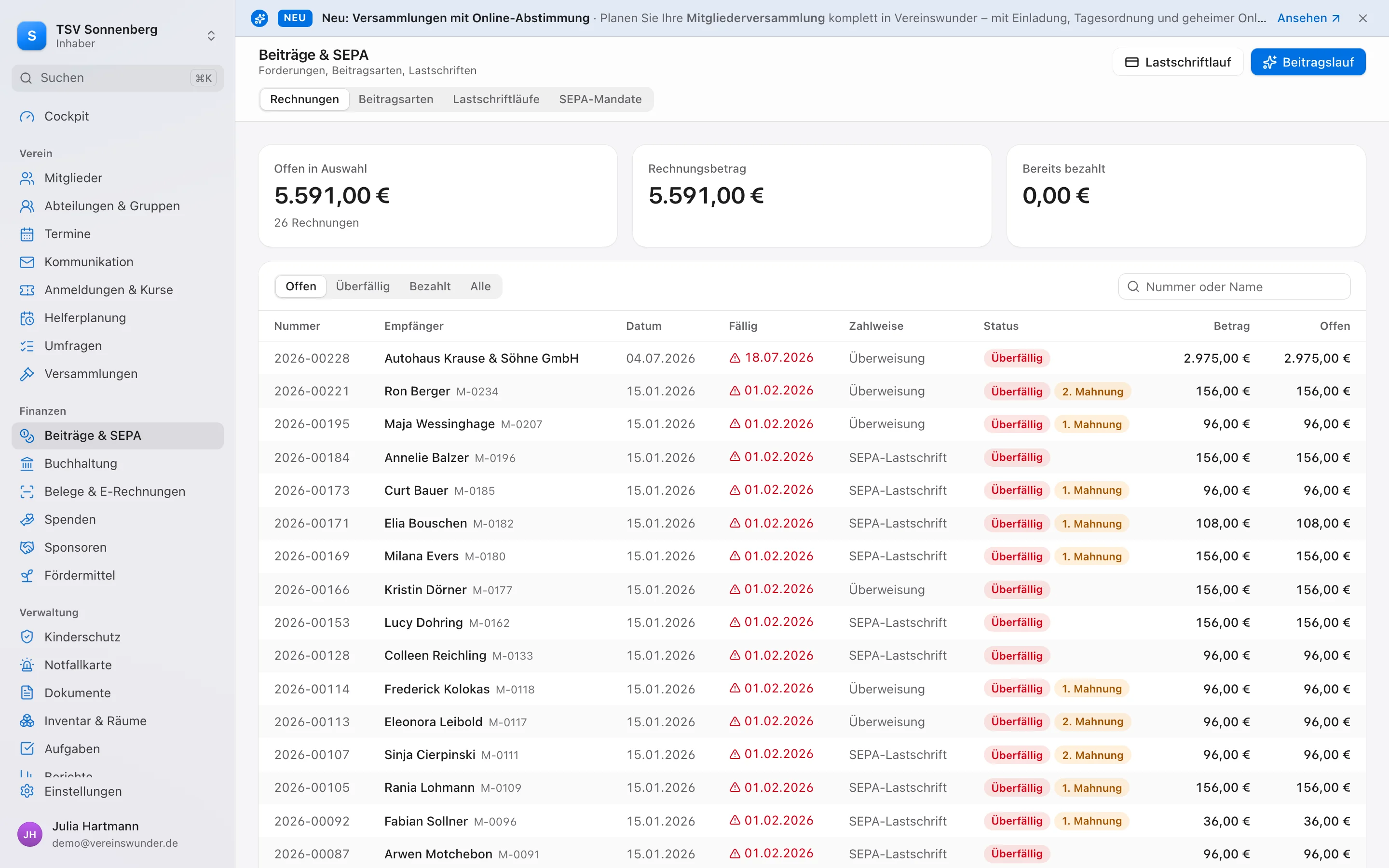Screen dimensions: 1389x868
Task: Click the Suchen sidebar search field
Action: (117, 78)
